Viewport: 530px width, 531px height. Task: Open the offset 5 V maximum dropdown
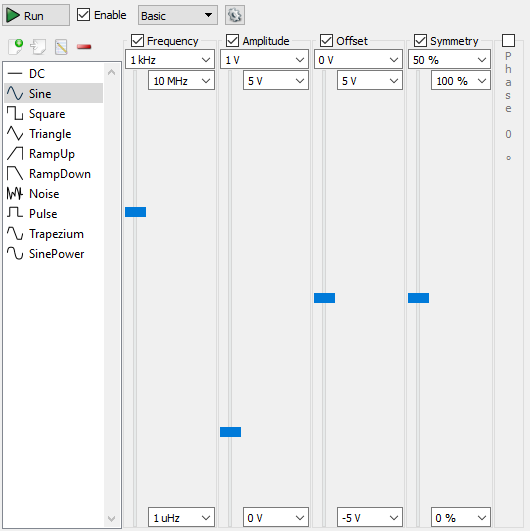click(370, 81)
